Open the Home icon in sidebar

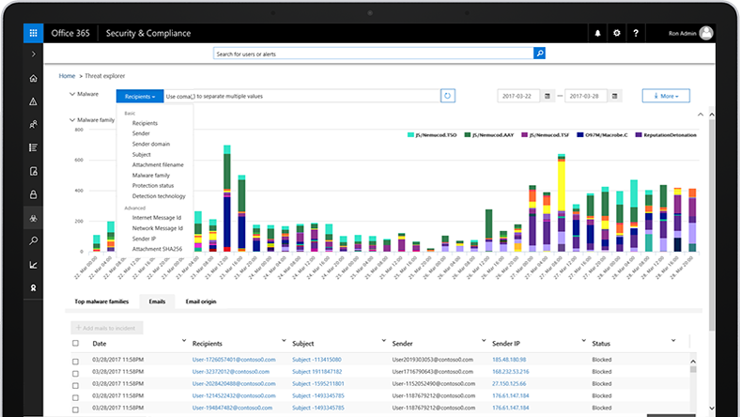click(x=34, y=78)
